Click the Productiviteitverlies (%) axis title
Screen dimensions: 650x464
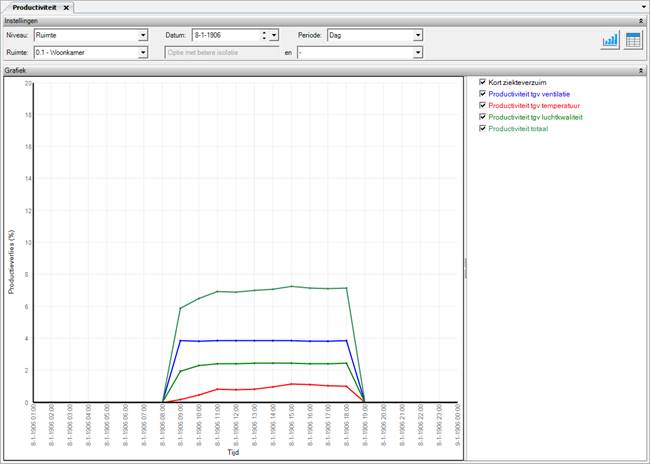[11, 262]
